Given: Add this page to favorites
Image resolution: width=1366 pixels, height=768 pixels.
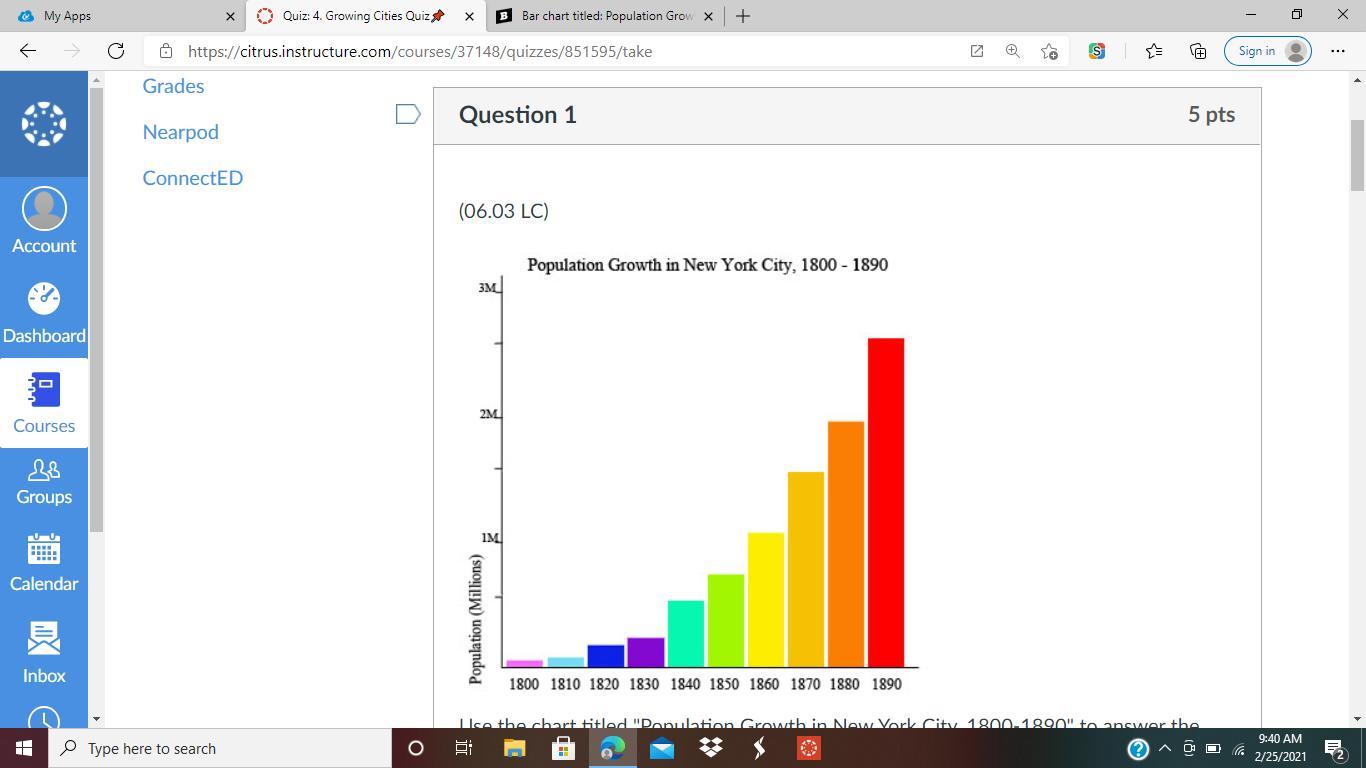Looking at the screenshot, I should pos(1049,51).
